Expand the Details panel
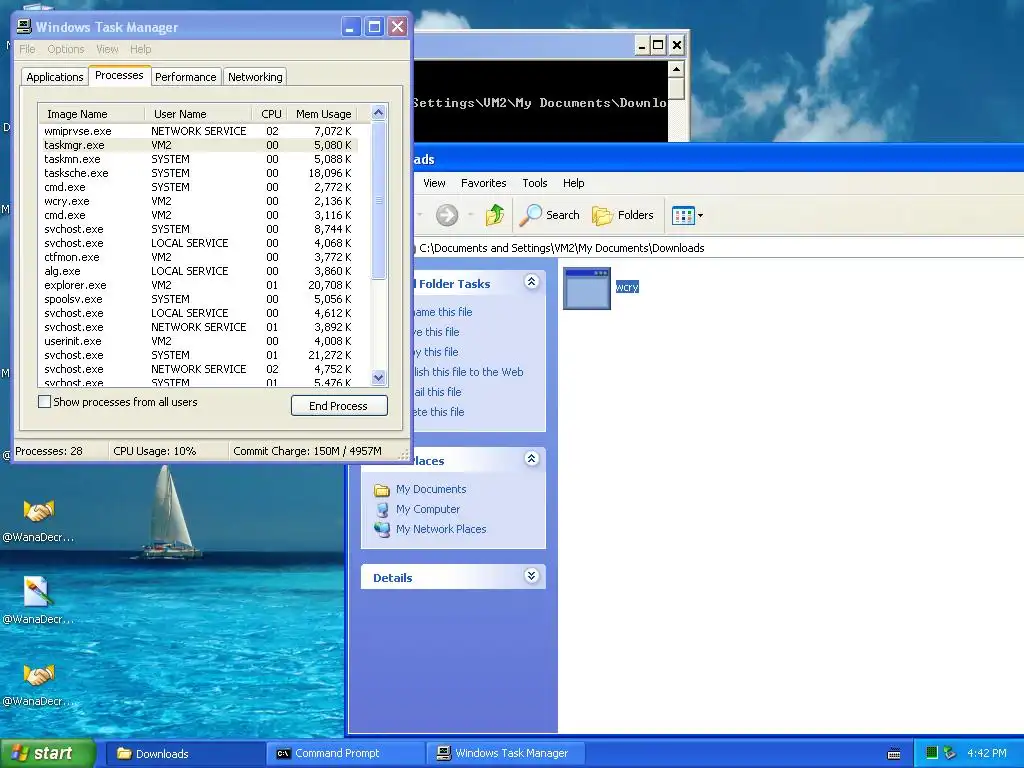Image resolution: width=1024 pixels, height=768 pixels. coord(532,575)
